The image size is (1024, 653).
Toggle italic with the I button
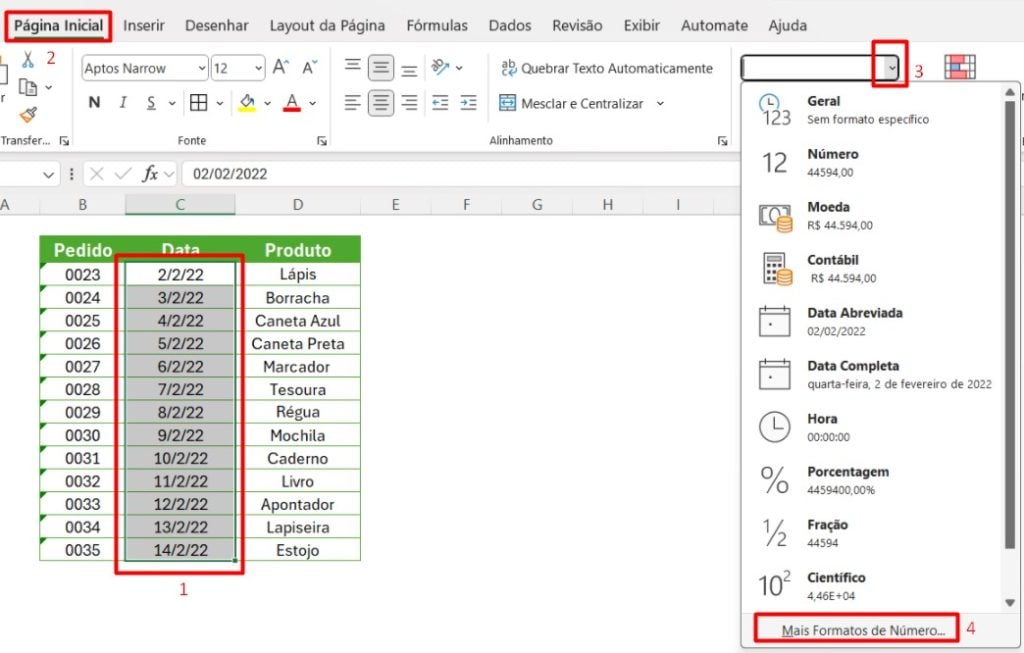pyautogui.click(x=123, y=102)
